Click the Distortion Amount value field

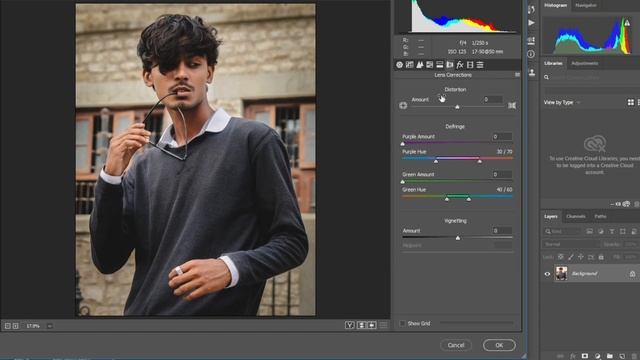pos(493,99)
